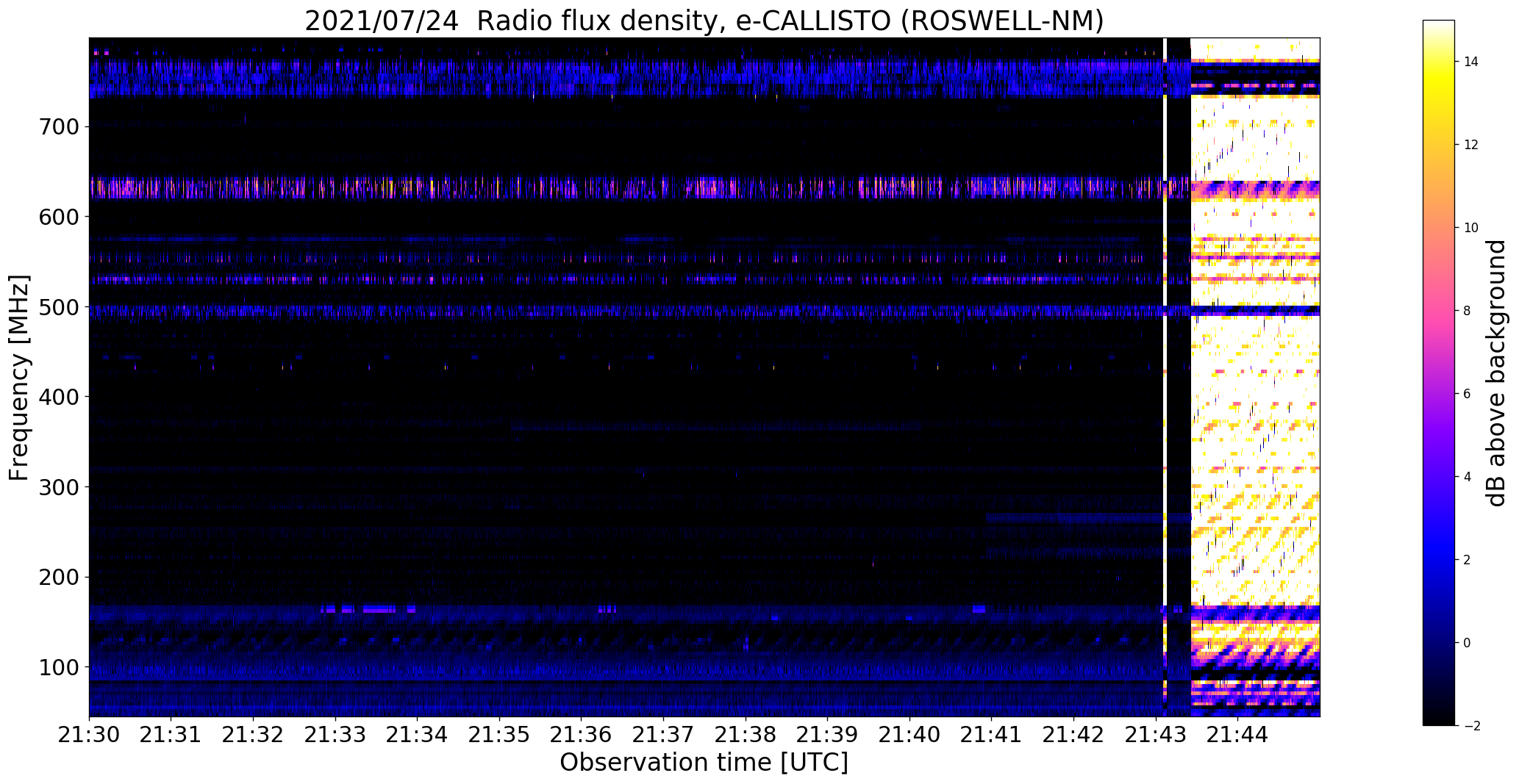Viewport: 1519px width, 784px height.
Task: Click the time tick label 21:37
Action: pos(663,733)
